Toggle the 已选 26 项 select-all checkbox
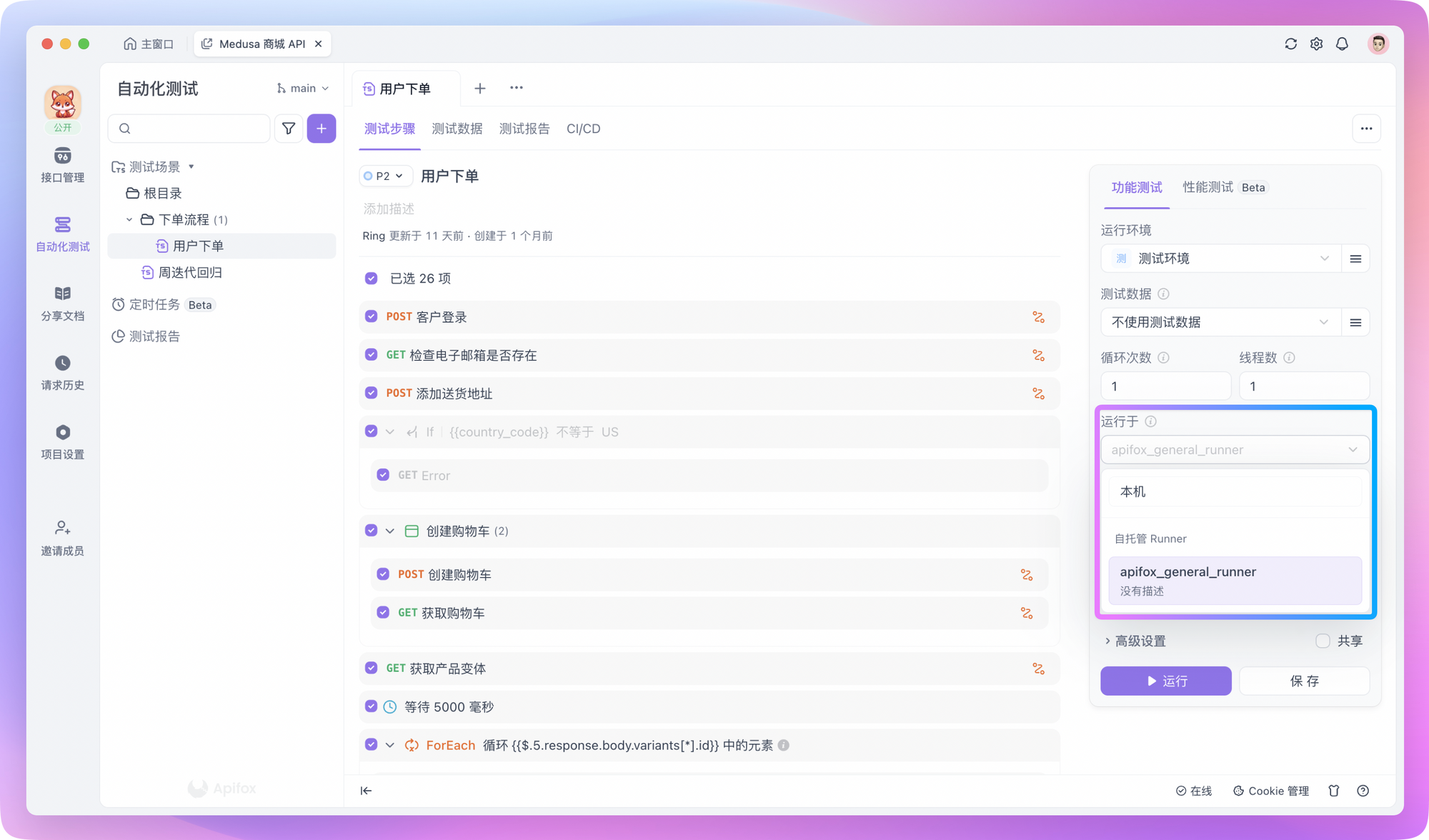 pyautogui.click(x=371, y=279)
